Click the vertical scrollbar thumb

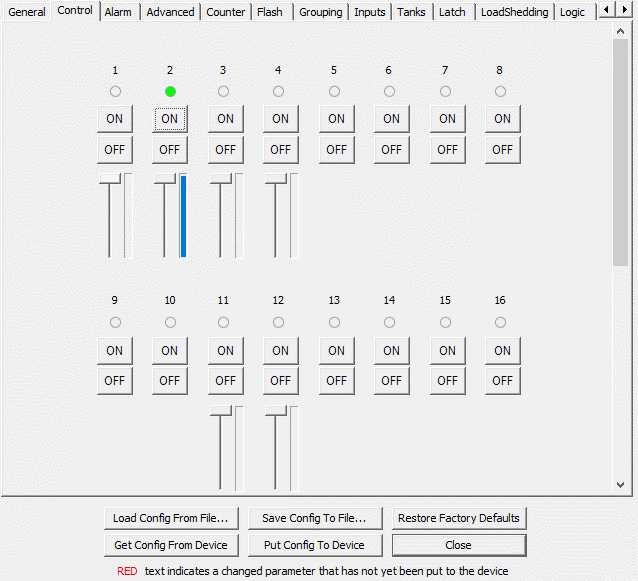coord(621,150)
